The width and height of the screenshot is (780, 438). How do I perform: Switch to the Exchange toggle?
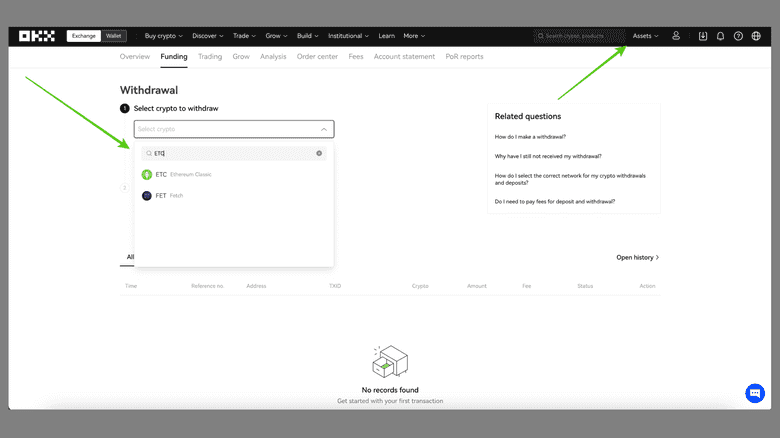point(84,36)
